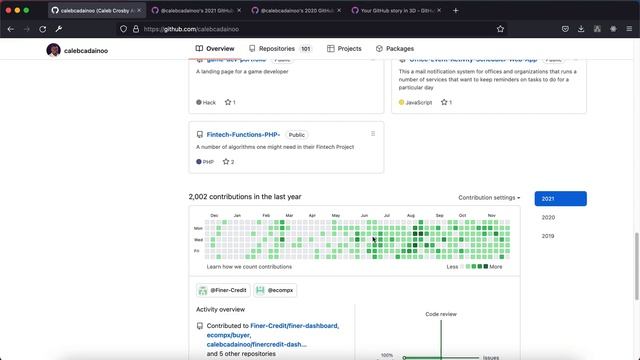Open the Repositories tab
The image size is (640, 360).
point(280,49)
